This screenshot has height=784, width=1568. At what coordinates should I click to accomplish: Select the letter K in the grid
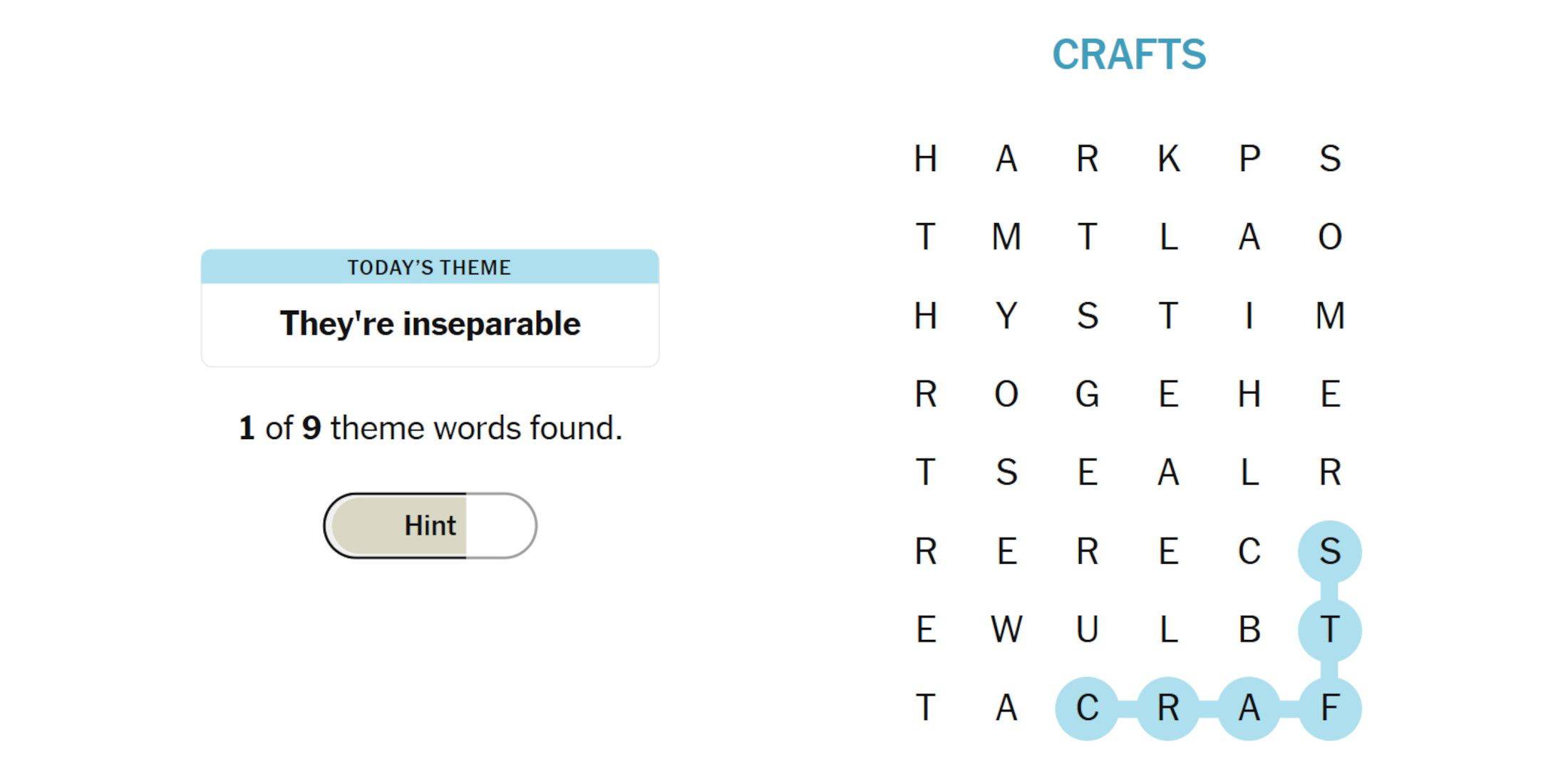pyautogui.click(x=1168, y=158)
